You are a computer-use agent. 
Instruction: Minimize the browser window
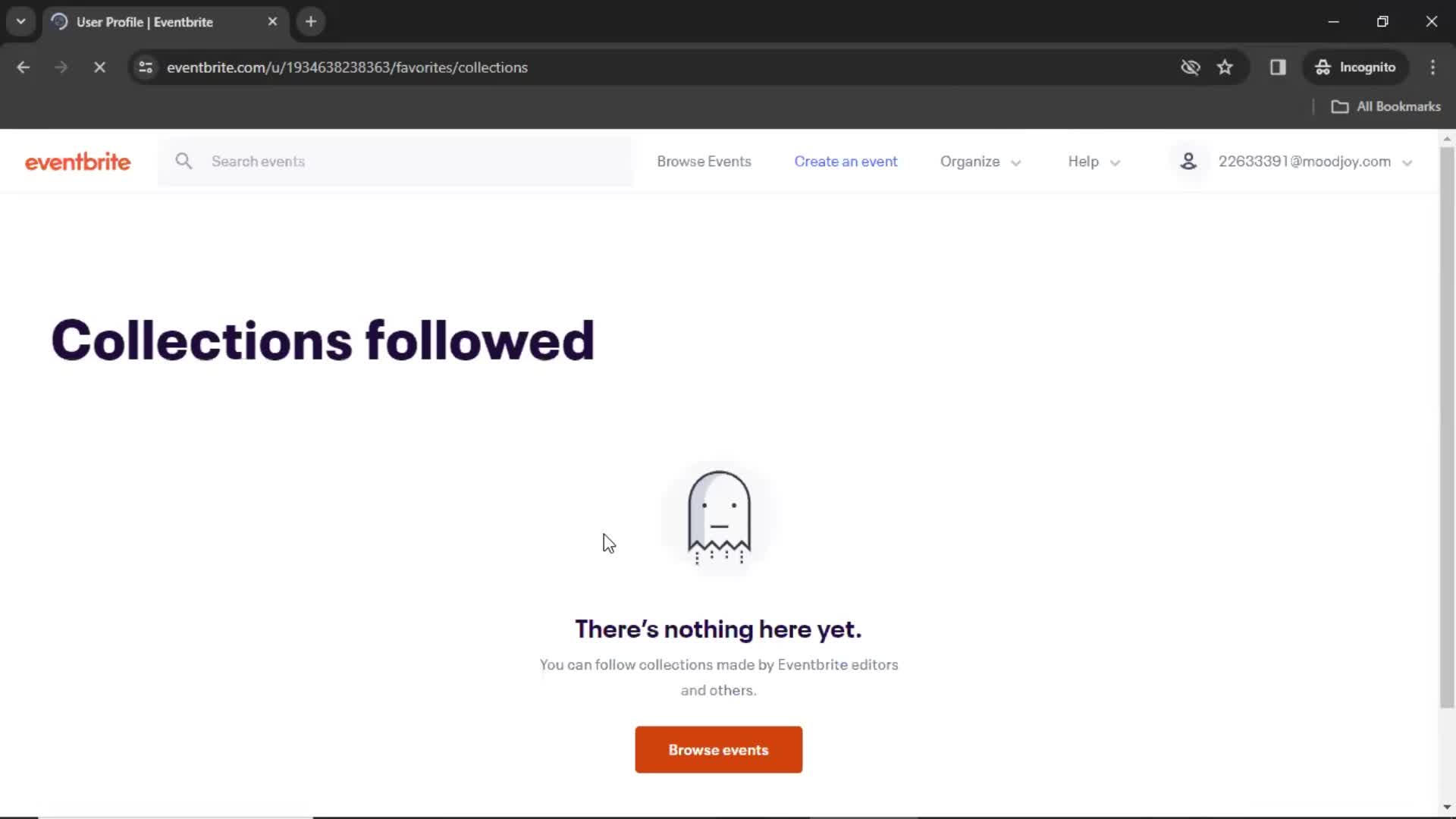pyautogui.click(x=1334, y=22)
